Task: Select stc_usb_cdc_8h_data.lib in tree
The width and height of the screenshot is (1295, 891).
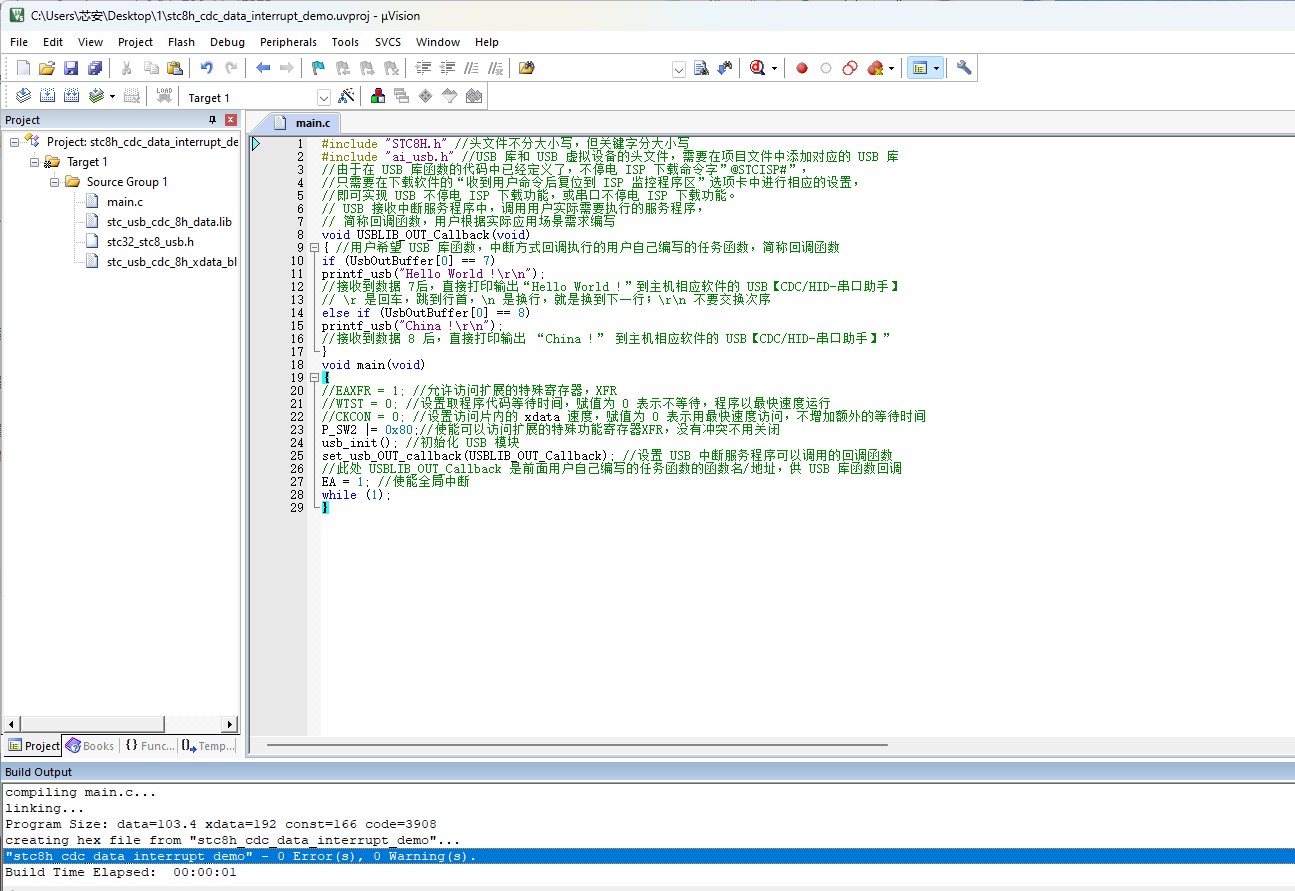Action: click(x=168, y=222)
